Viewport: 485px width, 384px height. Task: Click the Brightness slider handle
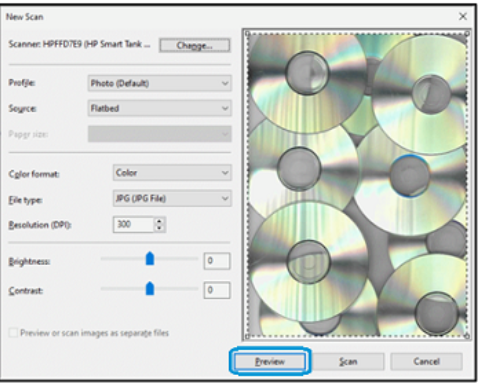pyautogui.click(x=150, y=259)
